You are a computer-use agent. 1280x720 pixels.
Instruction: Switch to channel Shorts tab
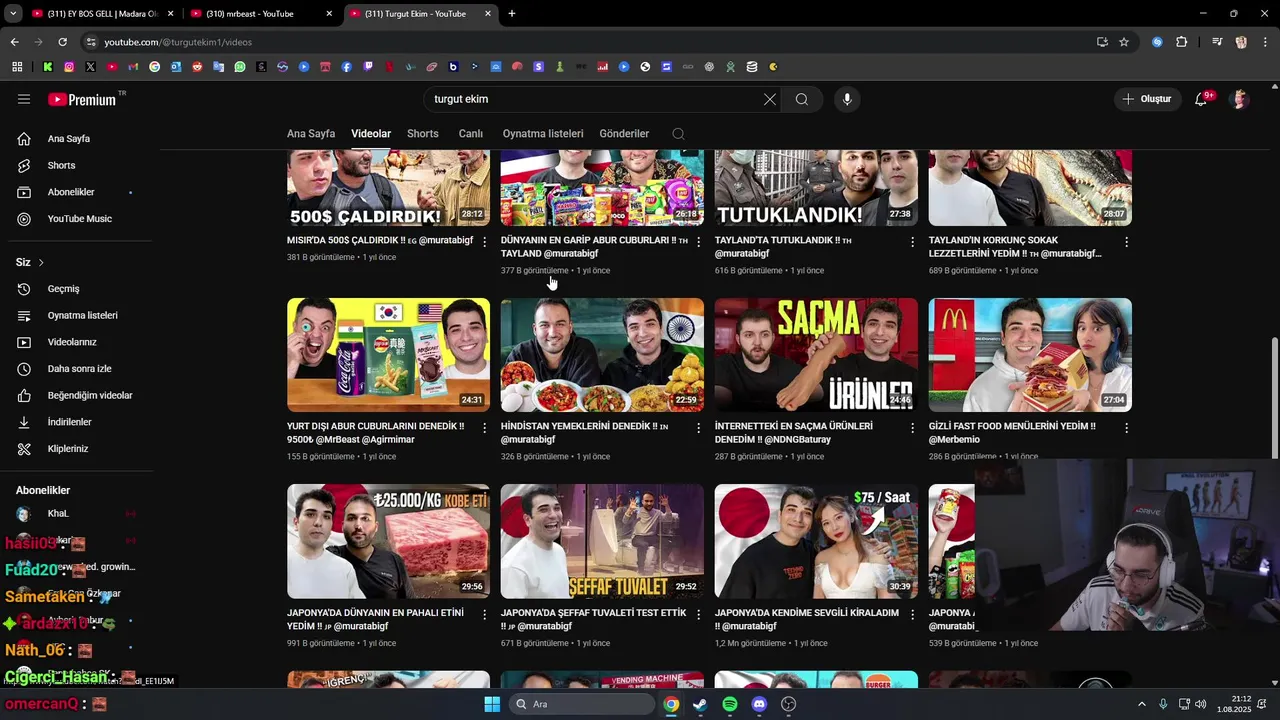[x=423, y=134]
